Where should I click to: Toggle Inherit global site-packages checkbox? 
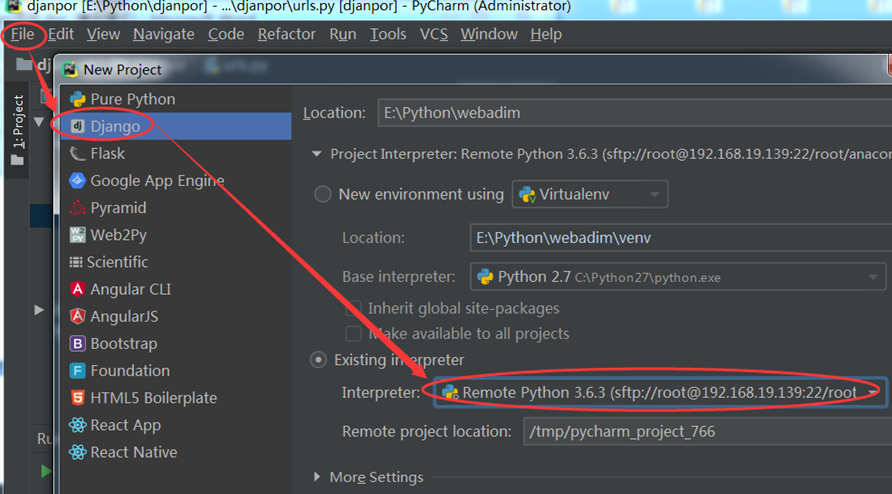[x=353, y=308]
